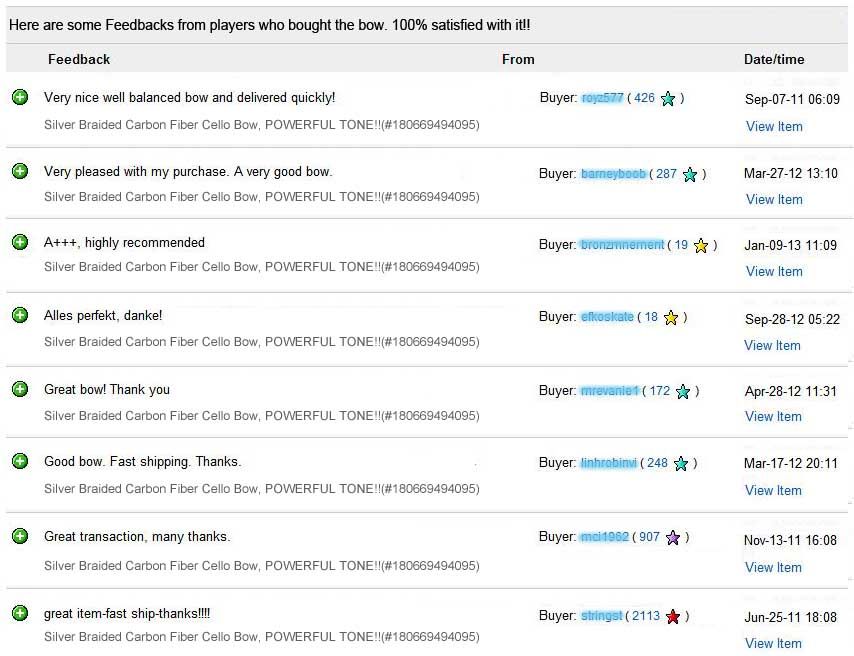Click the yellow star beside score 19

click(x=701, y=245)
